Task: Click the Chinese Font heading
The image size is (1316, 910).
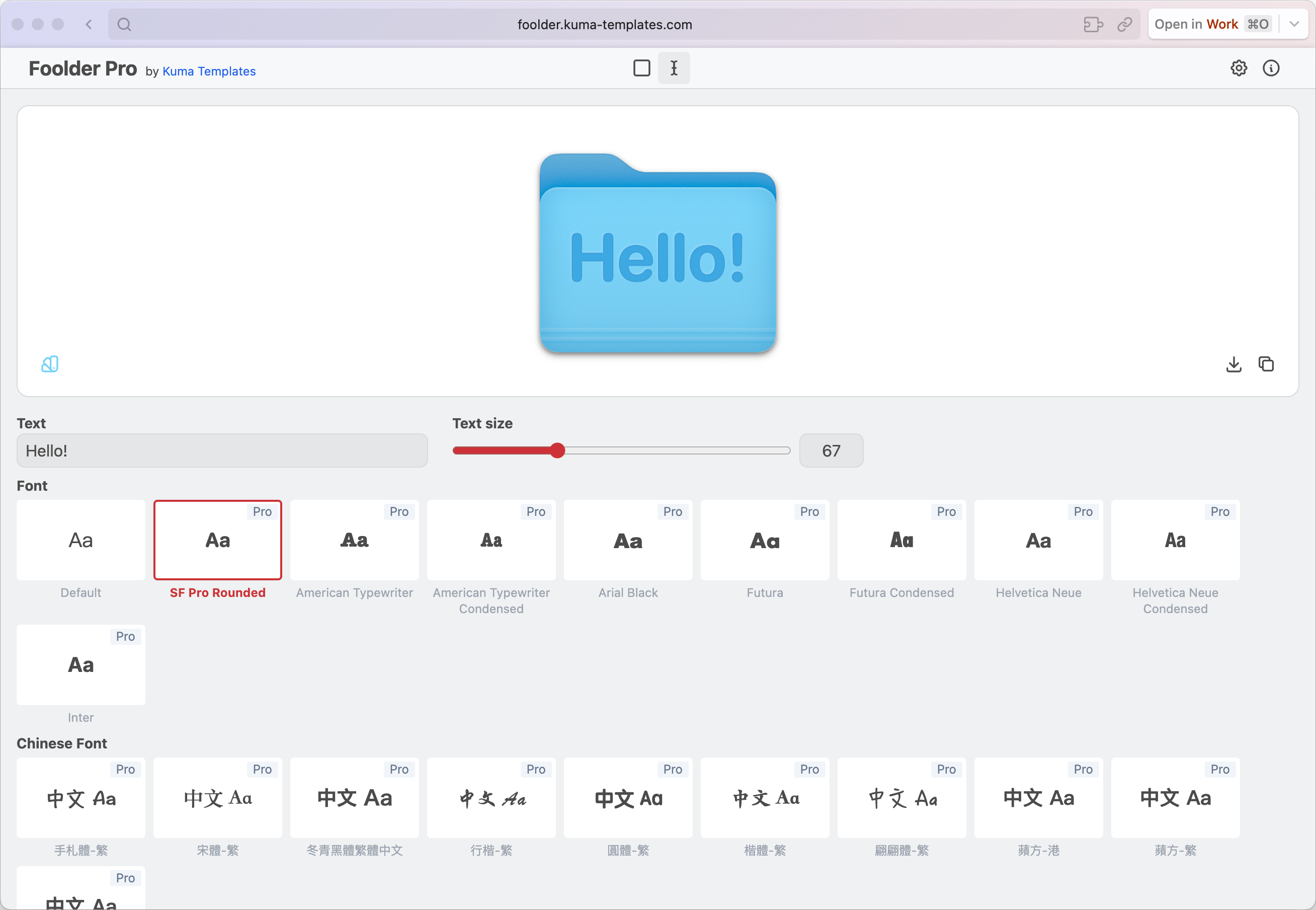Action: click(61, 743)
